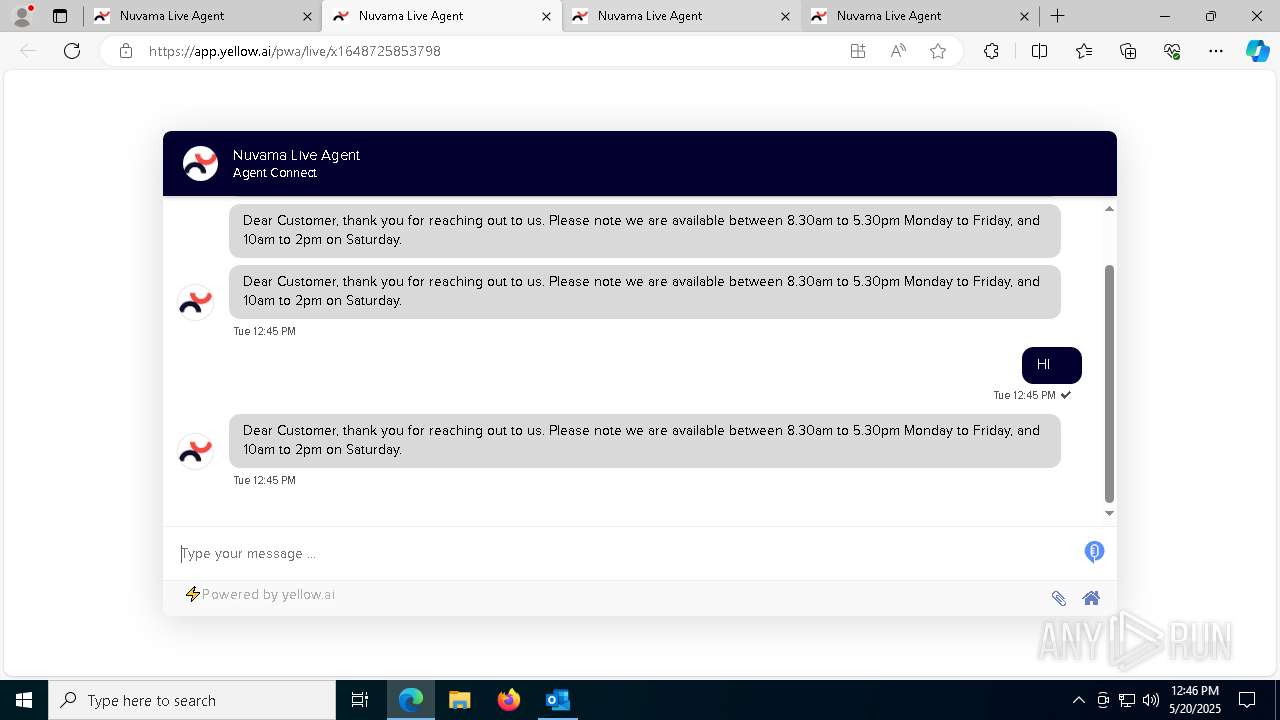Open Edge Settings and more menu
Screen dimensions: 1280x720
1216,51
